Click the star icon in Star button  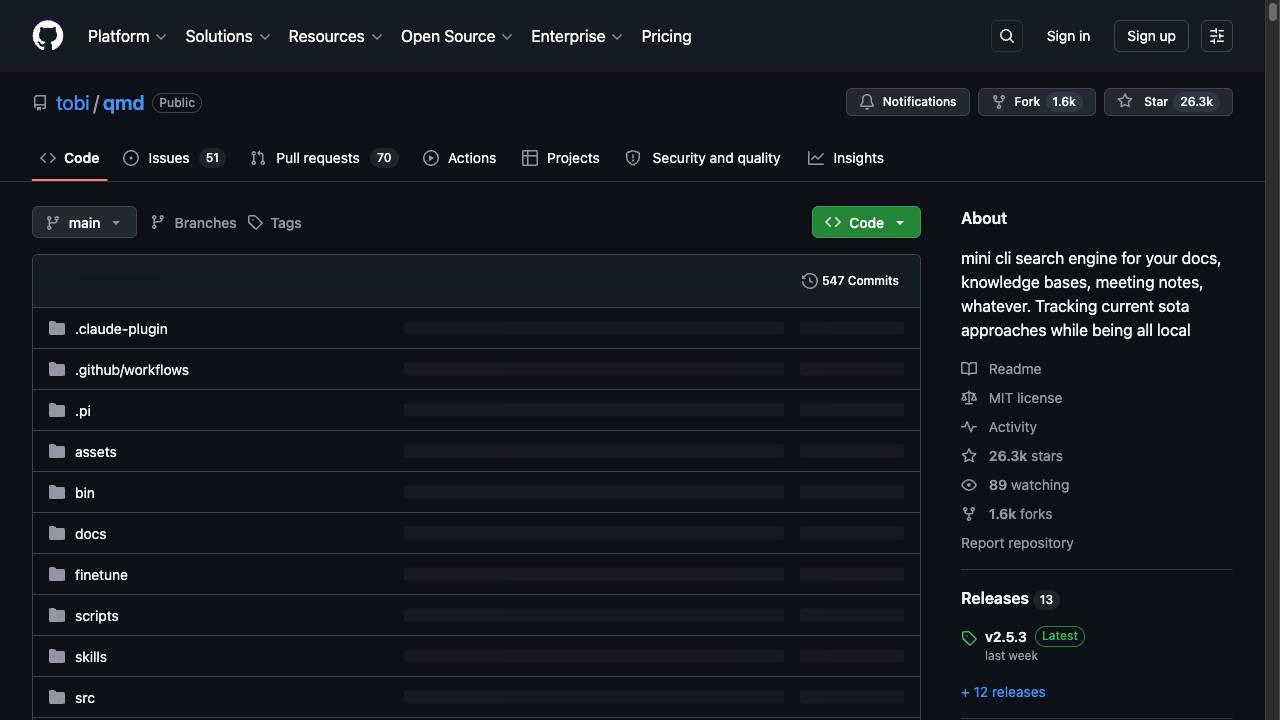pyautogui.click(x=1125, y=102)
